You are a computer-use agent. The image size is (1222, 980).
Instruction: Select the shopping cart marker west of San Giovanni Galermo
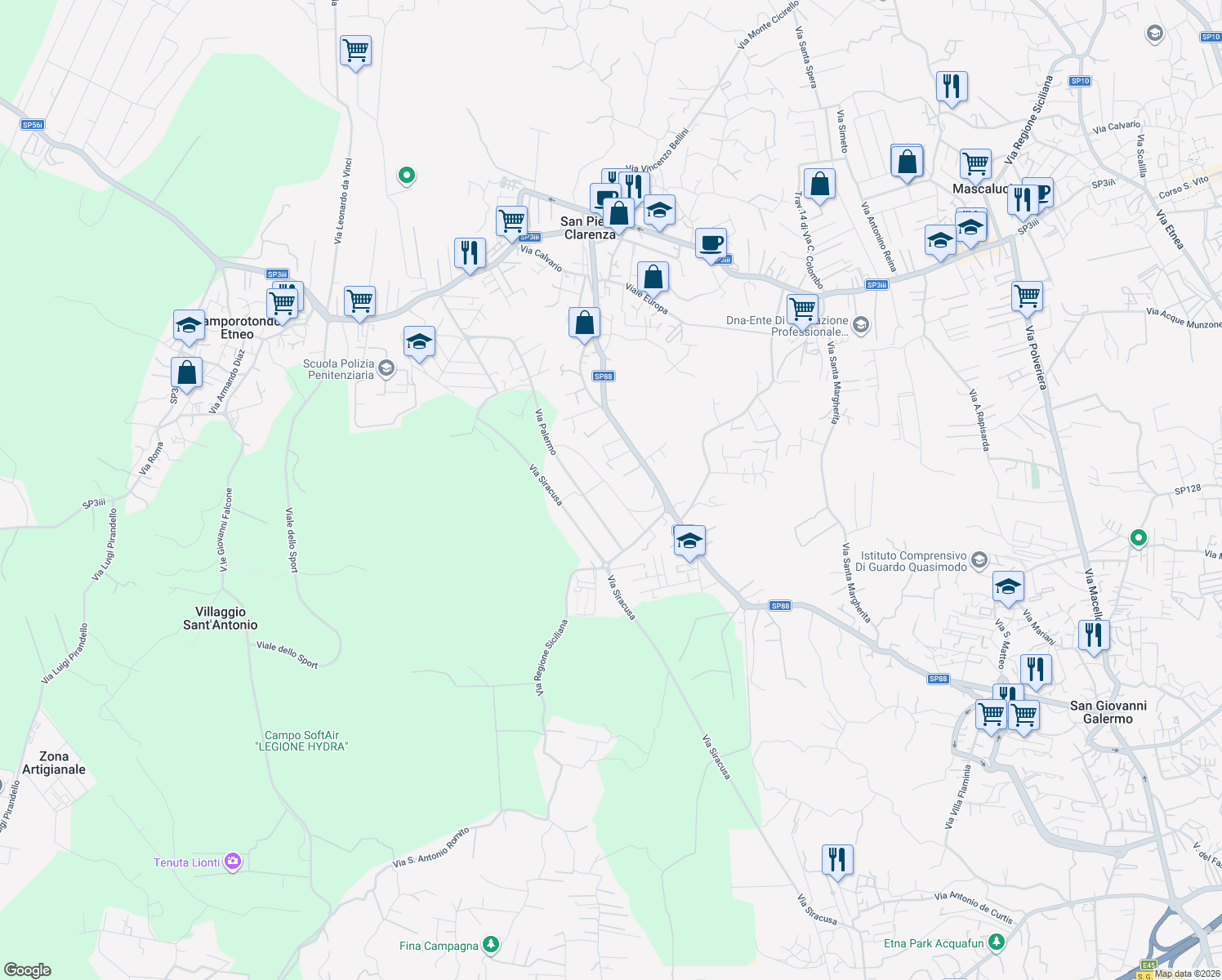[x=992, y=715]
